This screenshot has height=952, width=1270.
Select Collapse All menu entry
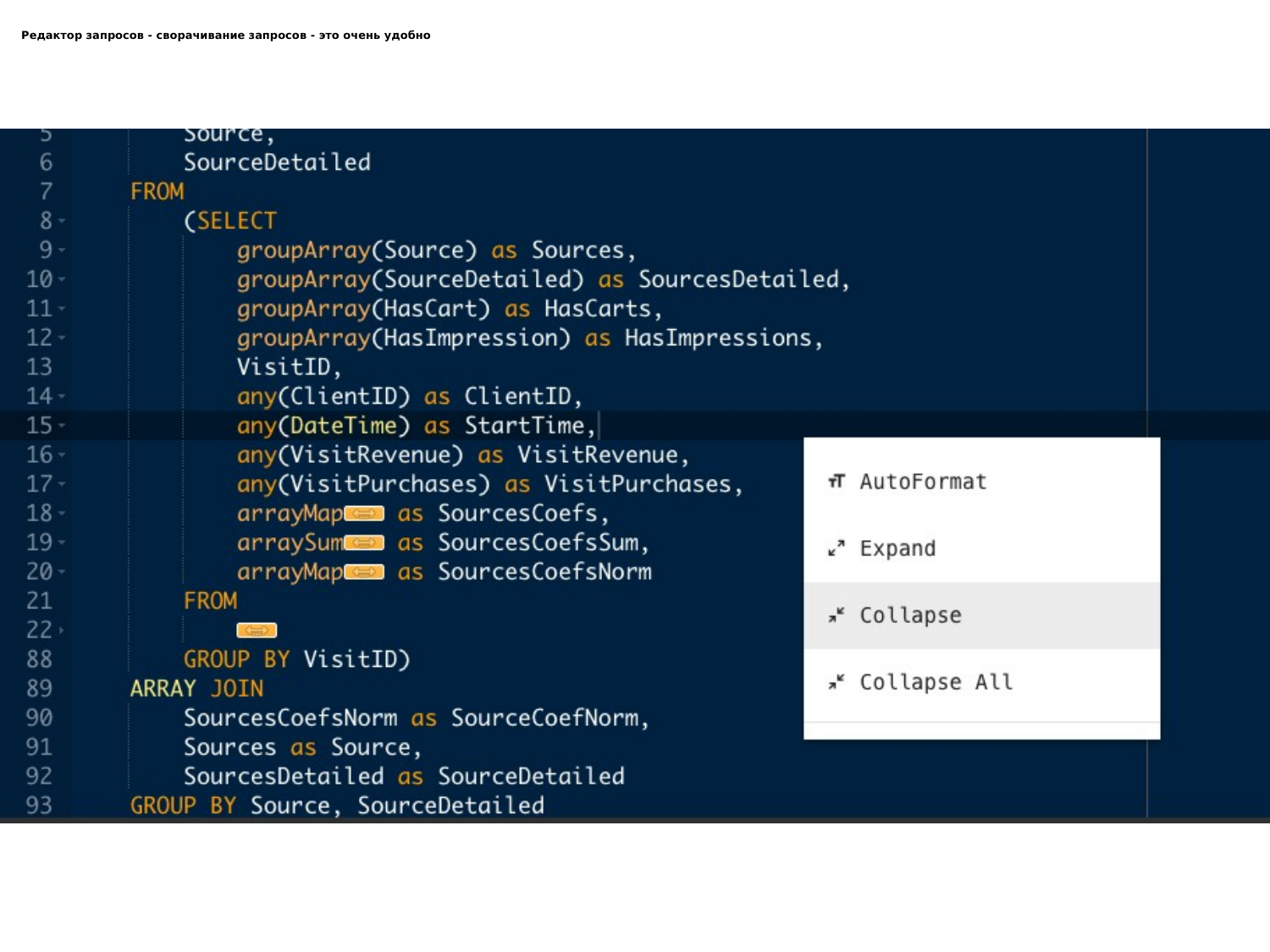coord(936,682)
